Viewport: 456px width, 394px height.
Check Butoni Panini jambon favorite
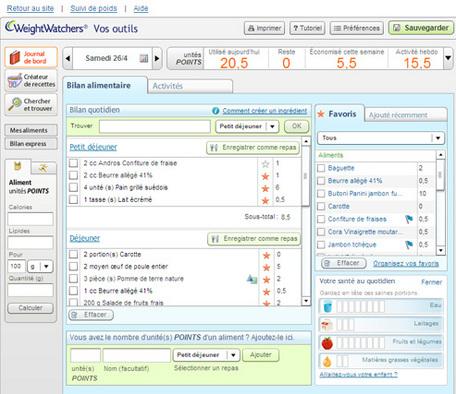coord(321,194)
